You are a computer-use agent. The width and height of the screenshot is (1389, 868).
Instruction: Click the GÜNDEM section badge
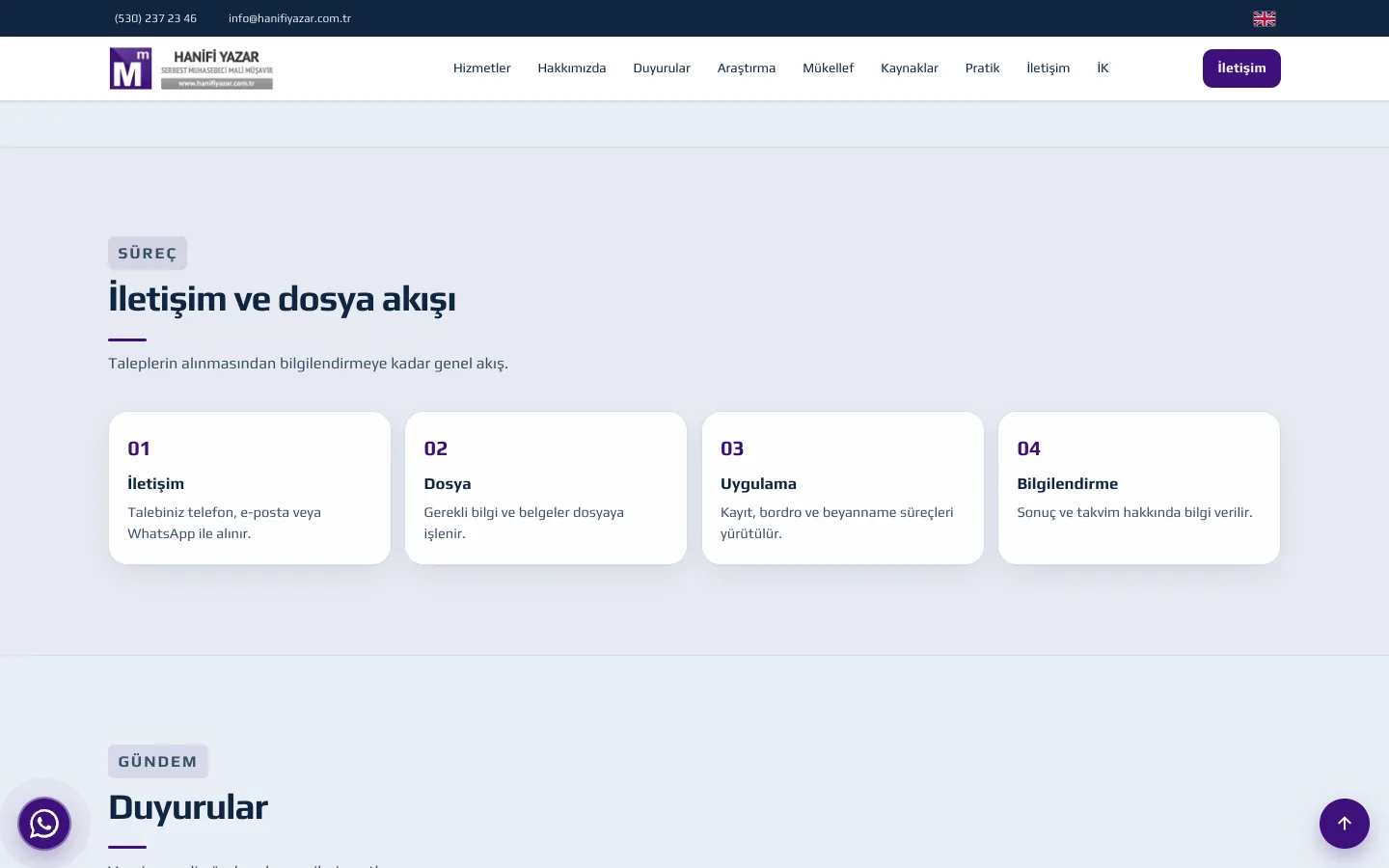(158, 762)
